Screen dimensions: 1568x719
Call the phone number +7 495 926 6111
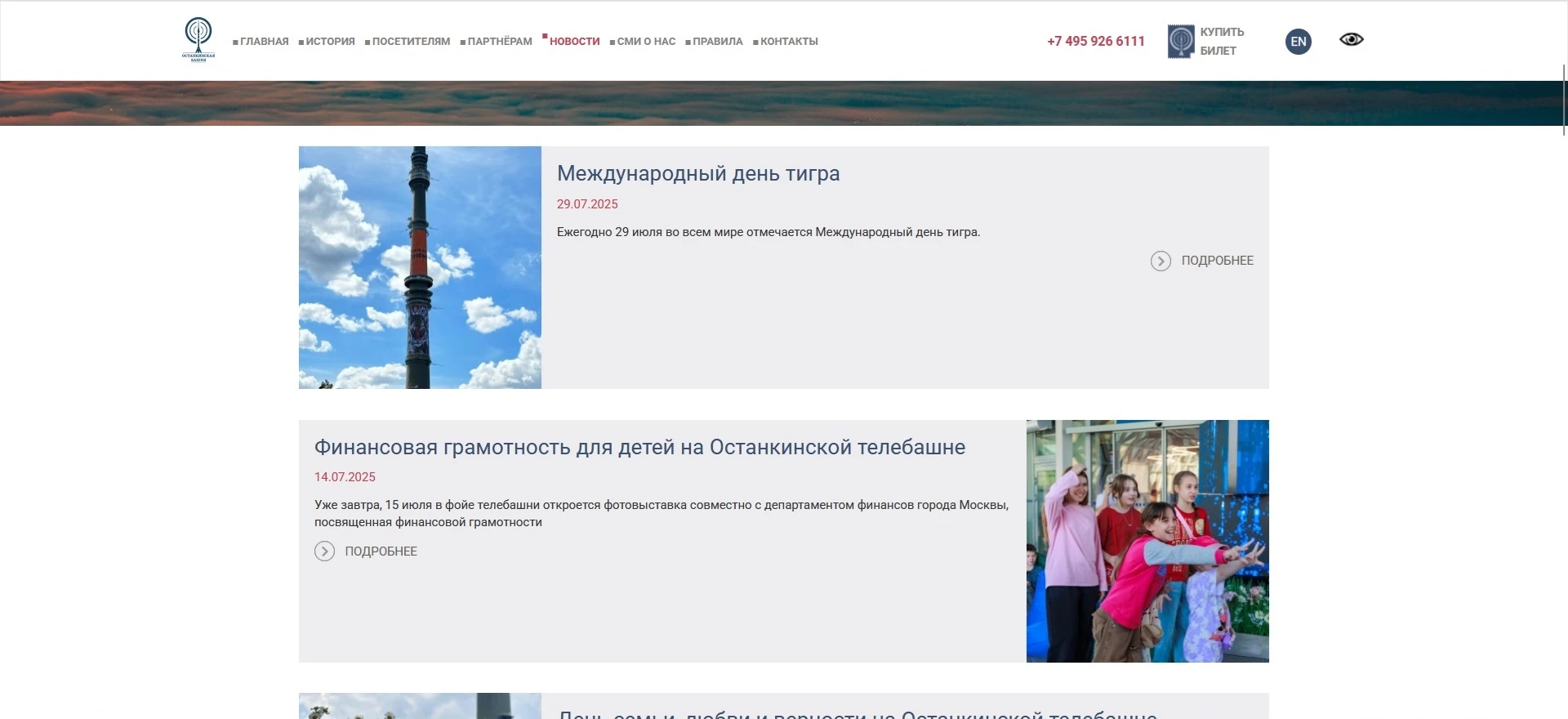tap(1096, 42)
